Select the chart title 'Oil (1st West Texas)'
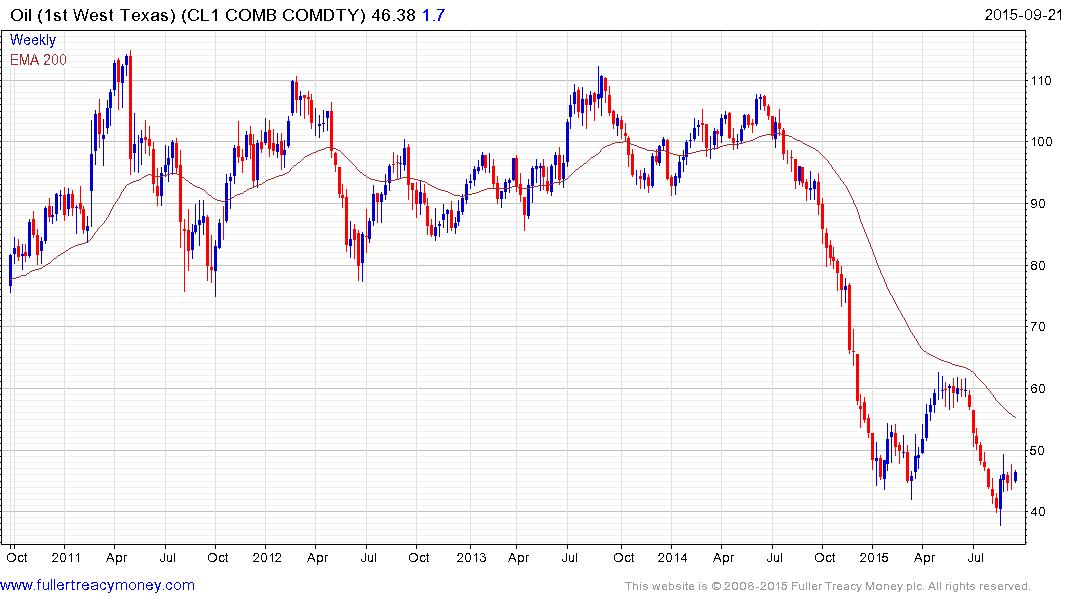Viewport: 1075px width, 600px height. (93, 15)
